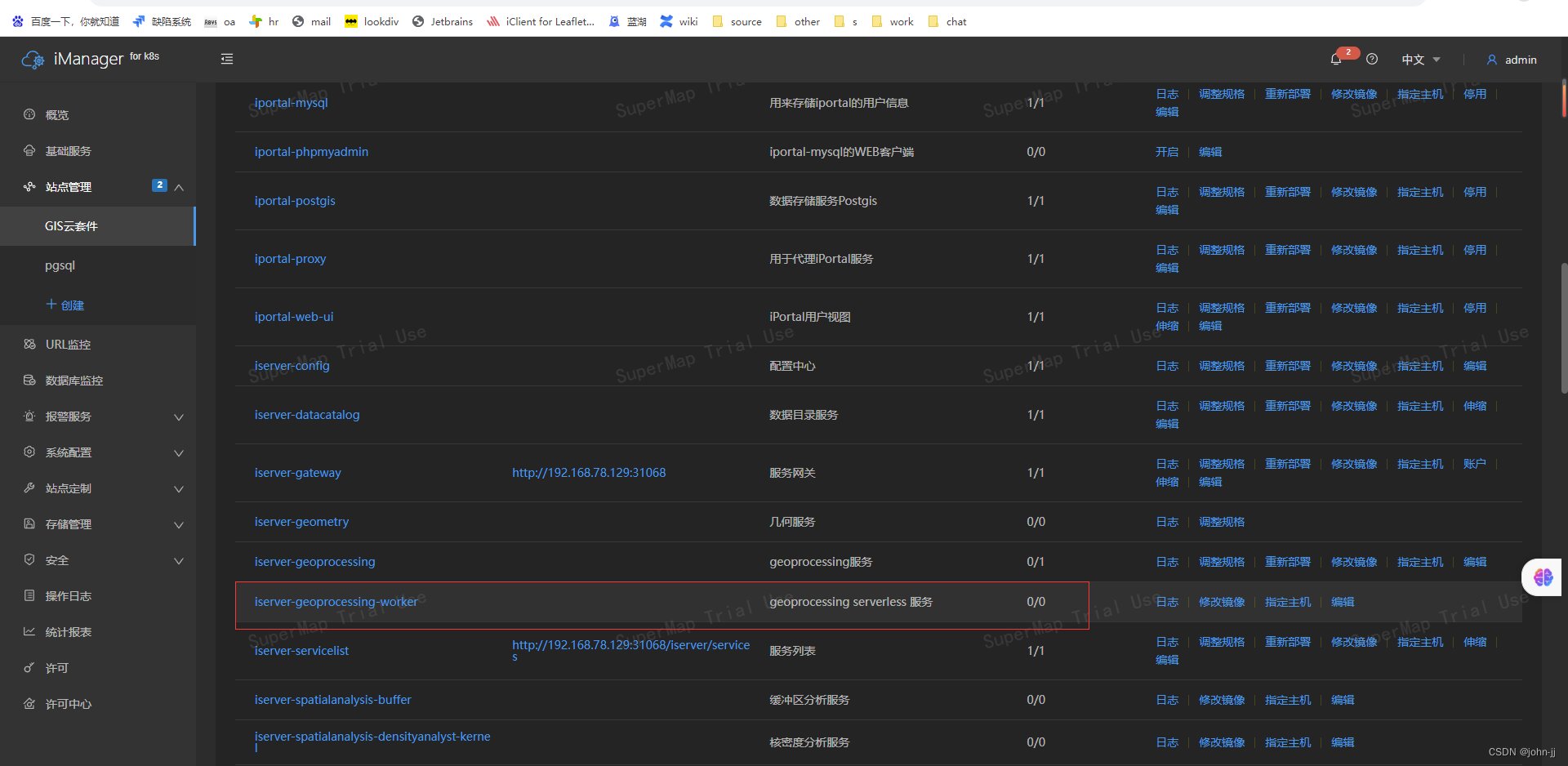Click 开启 for iportal-phpmyadmin

pos(1167,152)
